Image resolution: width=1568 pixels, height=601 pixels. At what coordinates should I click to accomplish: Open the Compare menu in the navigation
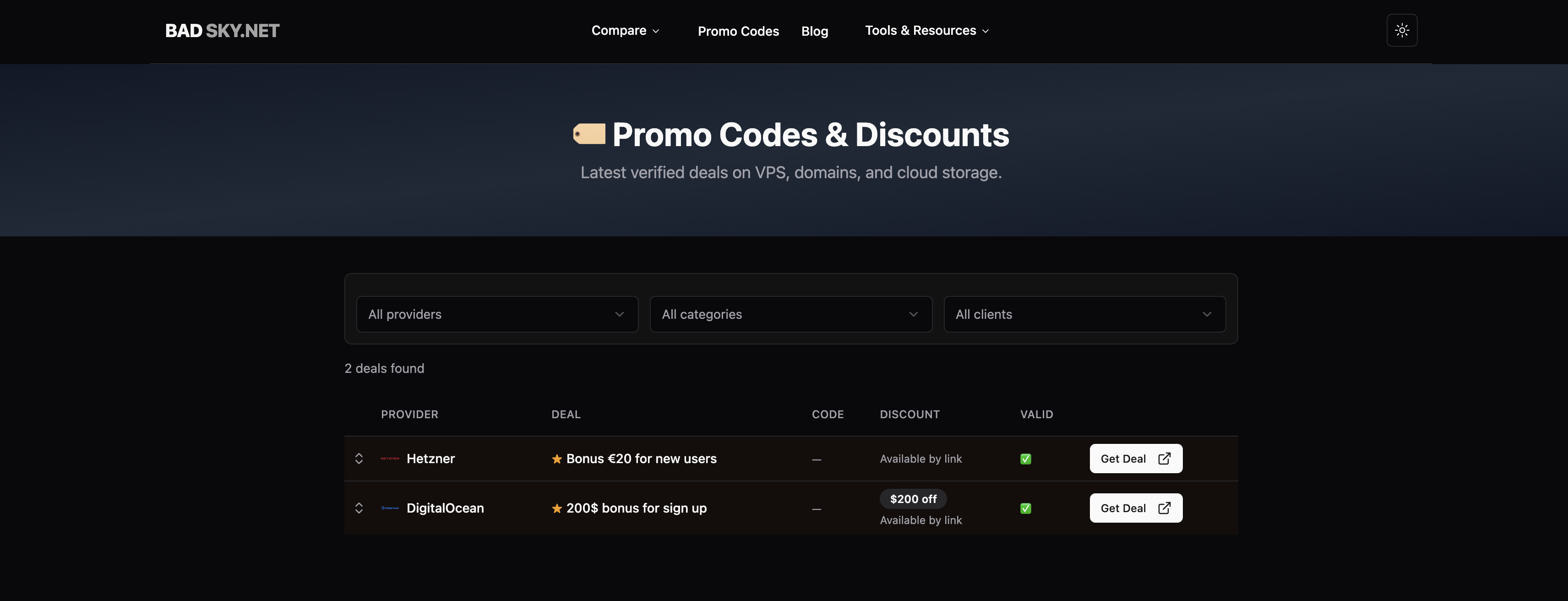625,30
